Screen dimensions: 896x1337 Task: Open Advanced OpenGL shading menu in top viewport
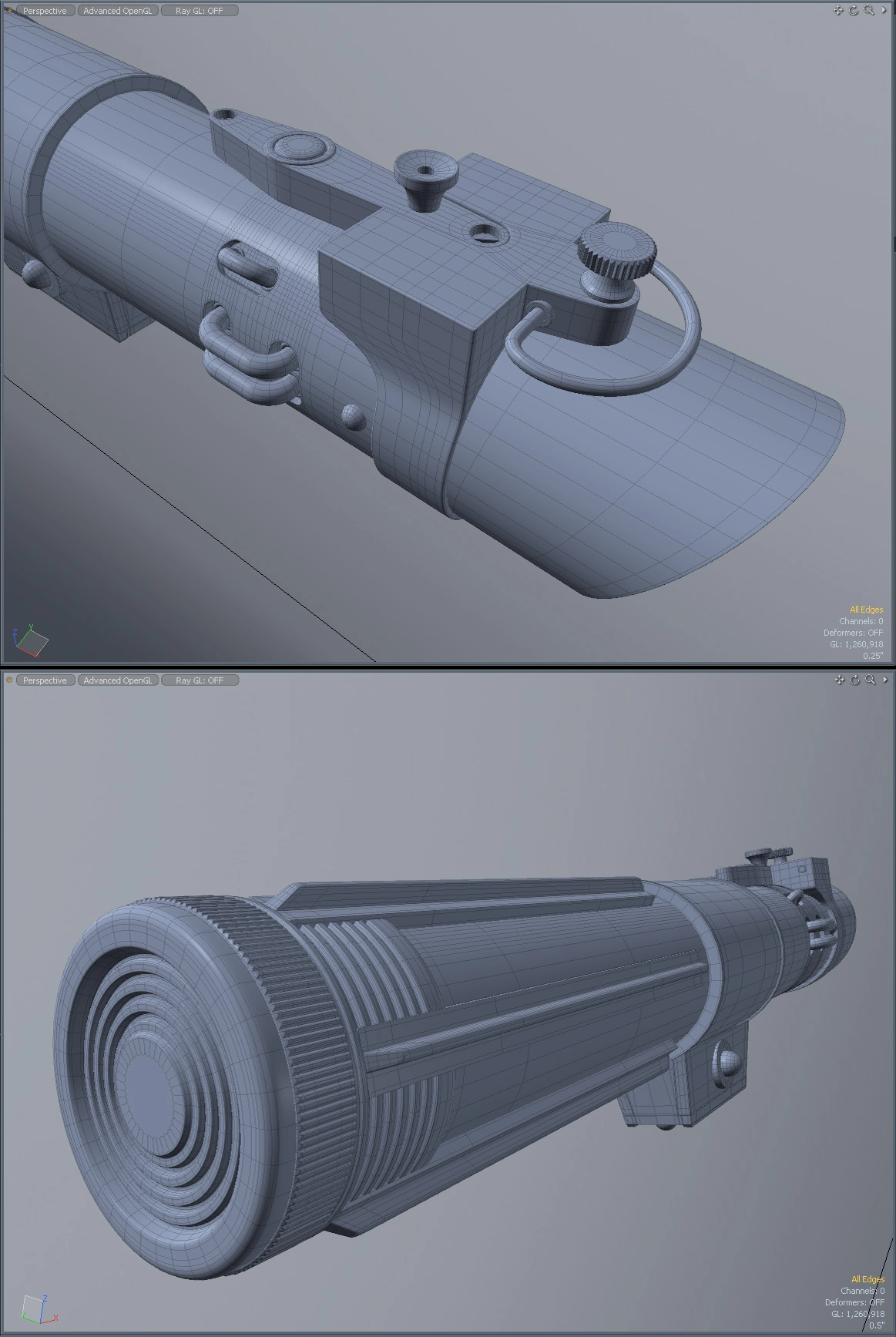(x=118, y=11)
